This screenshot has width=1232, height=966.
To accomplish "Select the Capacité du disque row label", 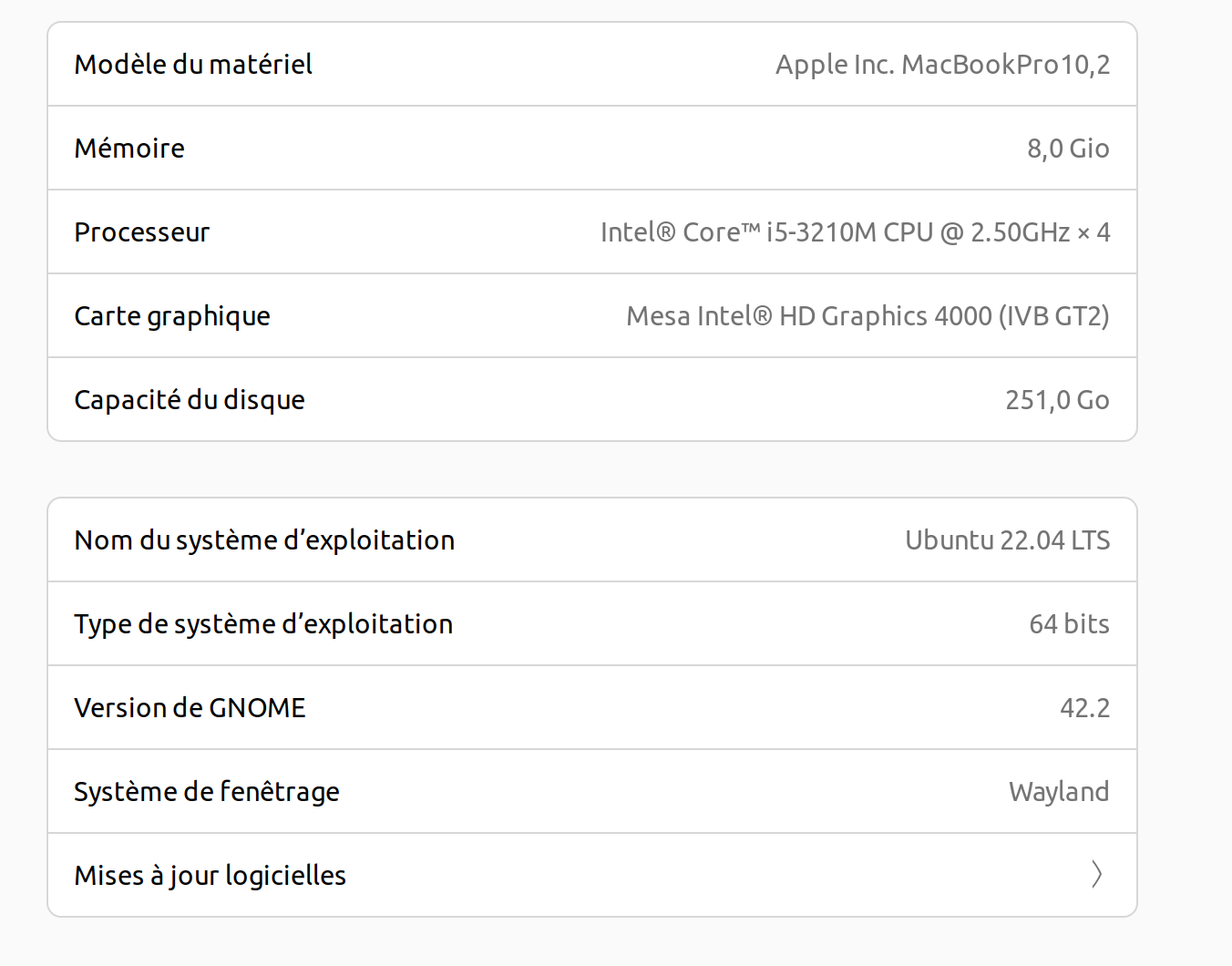I will pos(190,400).
